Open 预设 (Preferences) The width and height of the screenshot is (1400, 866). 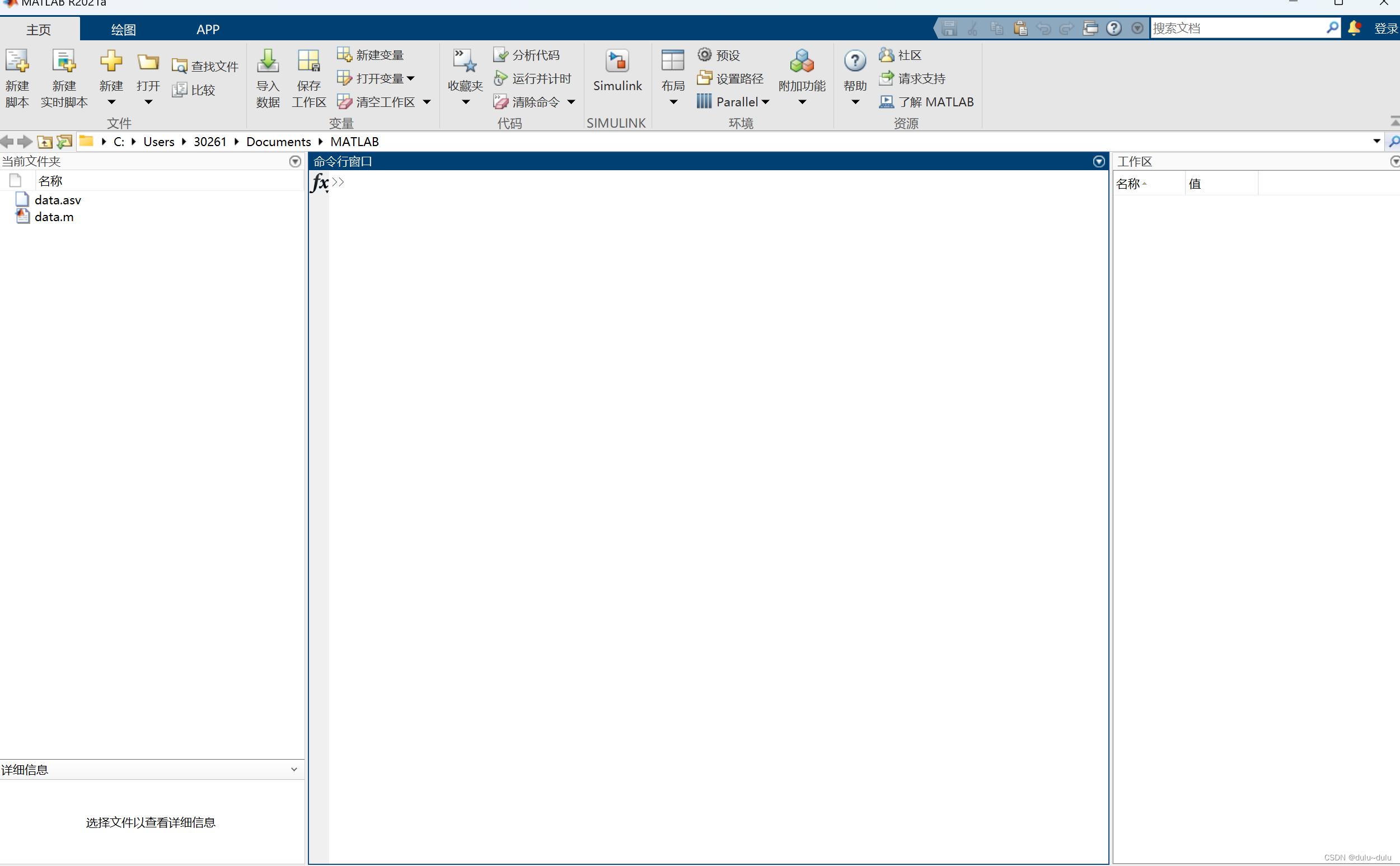pyautogui.click(x=719, y=55)
